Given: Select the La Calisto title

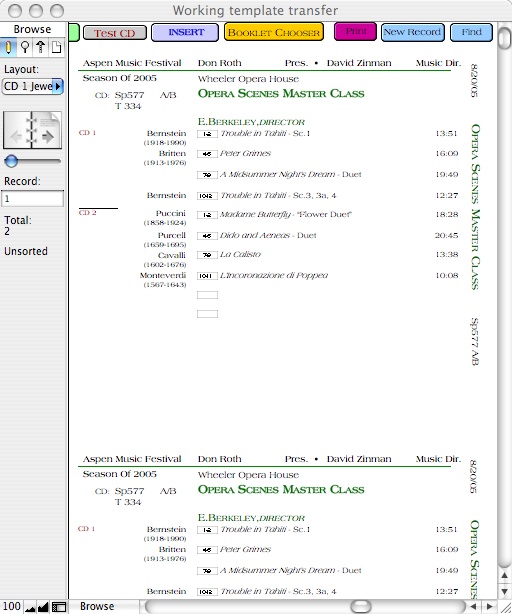Looking at the screenshot, I should tap(240, 255).
